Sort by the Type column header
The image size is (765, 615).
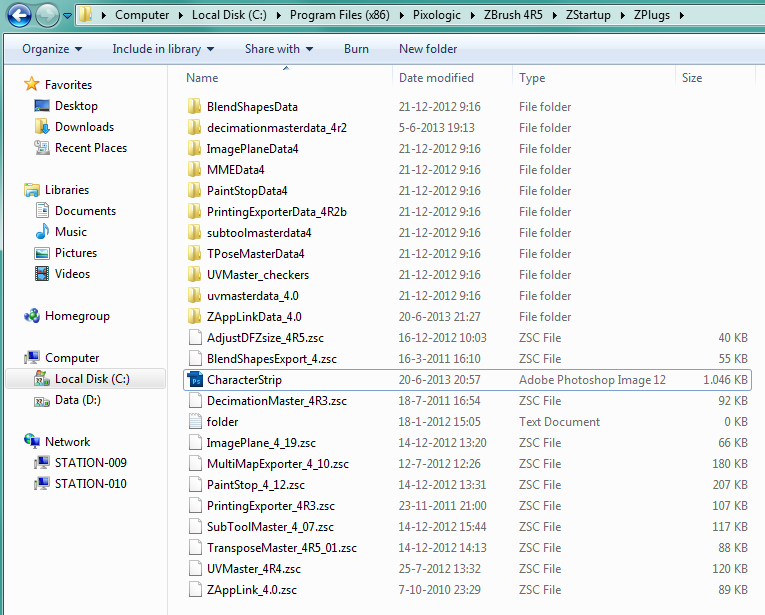click(532, 78)
